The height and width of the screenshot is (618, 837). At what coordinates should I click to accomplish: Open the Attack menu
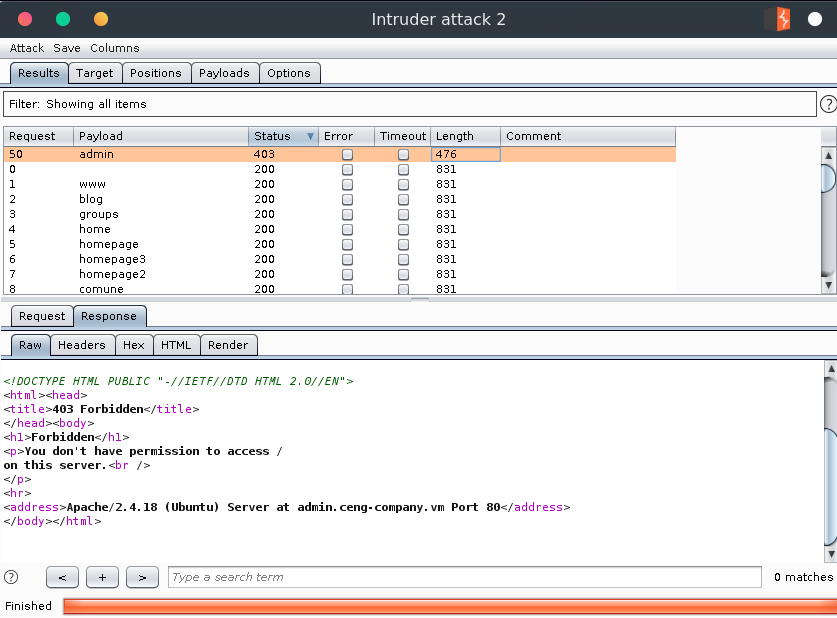pyautogui.click(x=27, y=48)
